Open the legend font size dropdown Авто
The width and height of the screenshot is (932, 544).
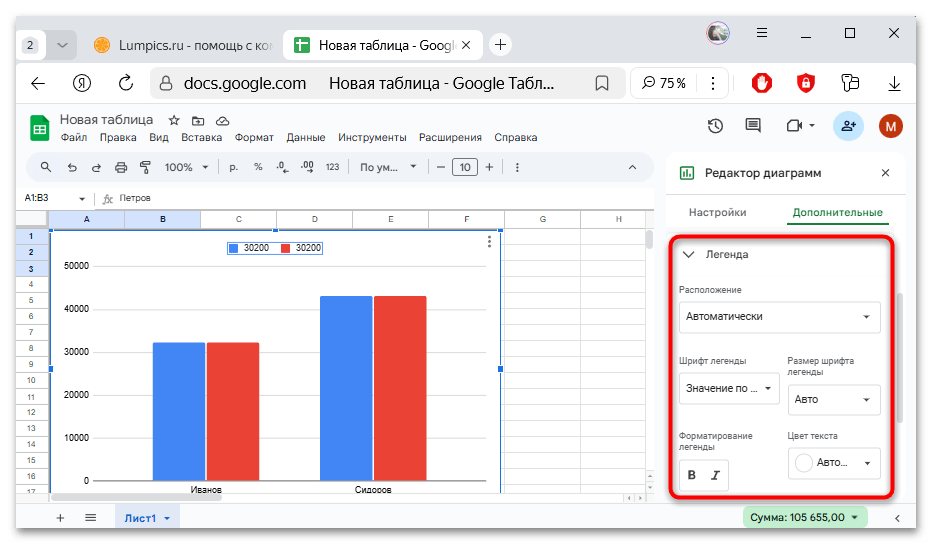[833, 399]
